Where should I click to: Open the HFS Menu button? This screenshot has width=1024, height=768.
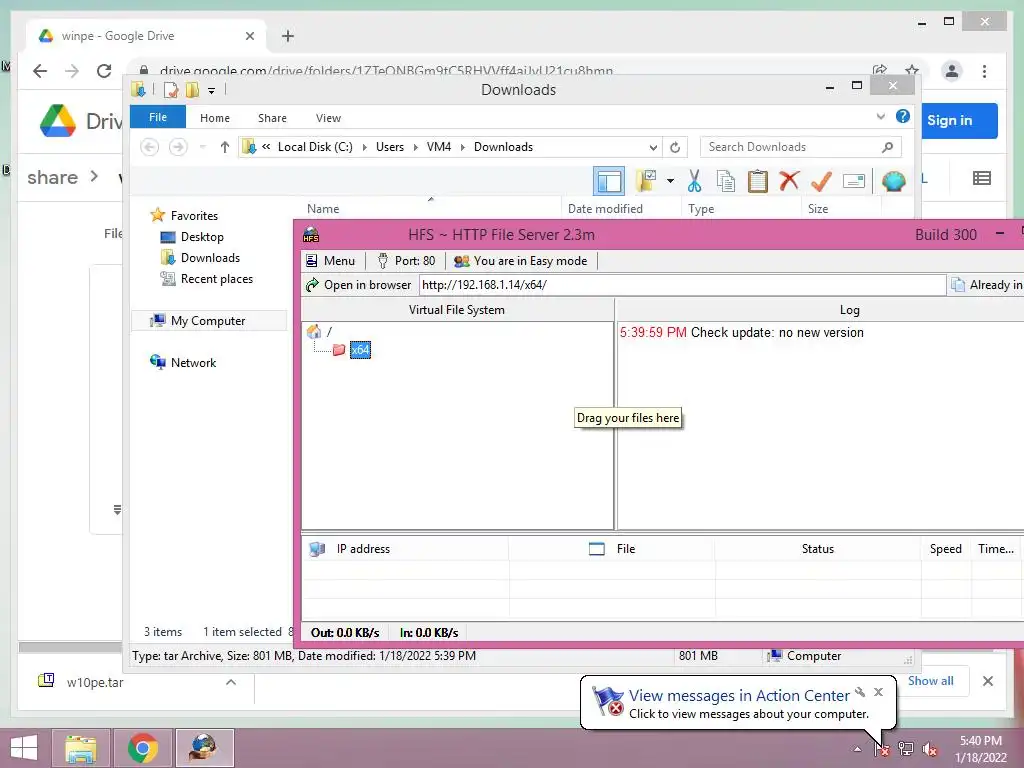[x=330, y=261]
